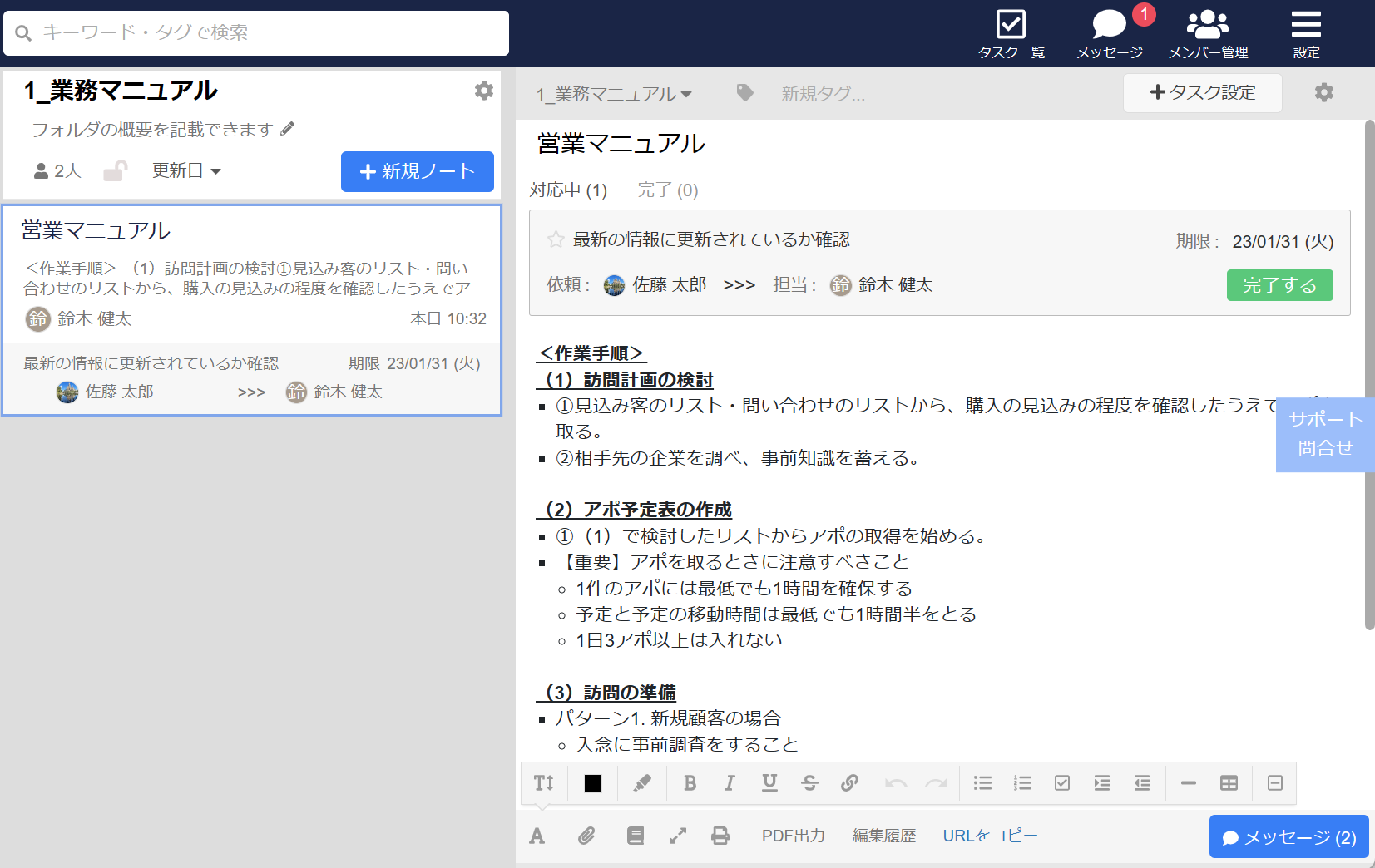The image size is (1375, 868).
Task: Open the タスク一覧 panel
Action: point(1011,33)
